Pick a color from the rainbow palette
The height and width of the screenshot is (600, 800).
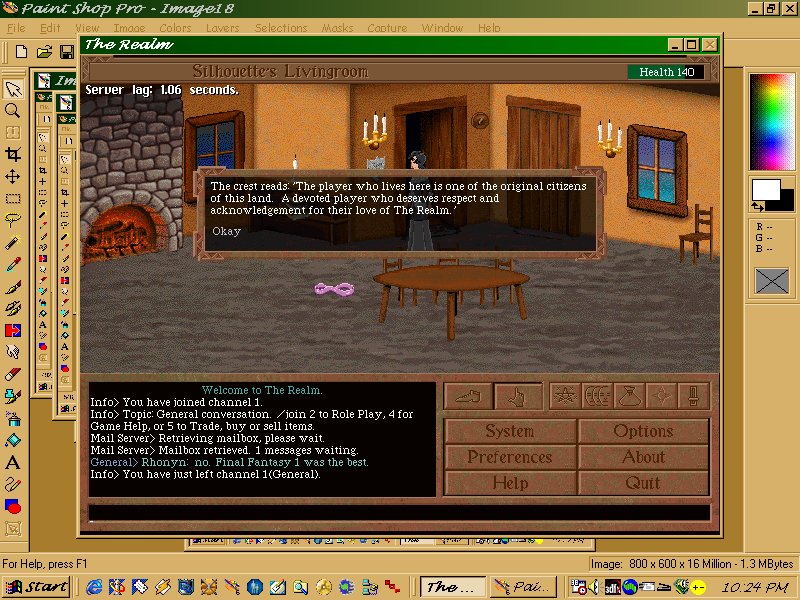(771, 120)
